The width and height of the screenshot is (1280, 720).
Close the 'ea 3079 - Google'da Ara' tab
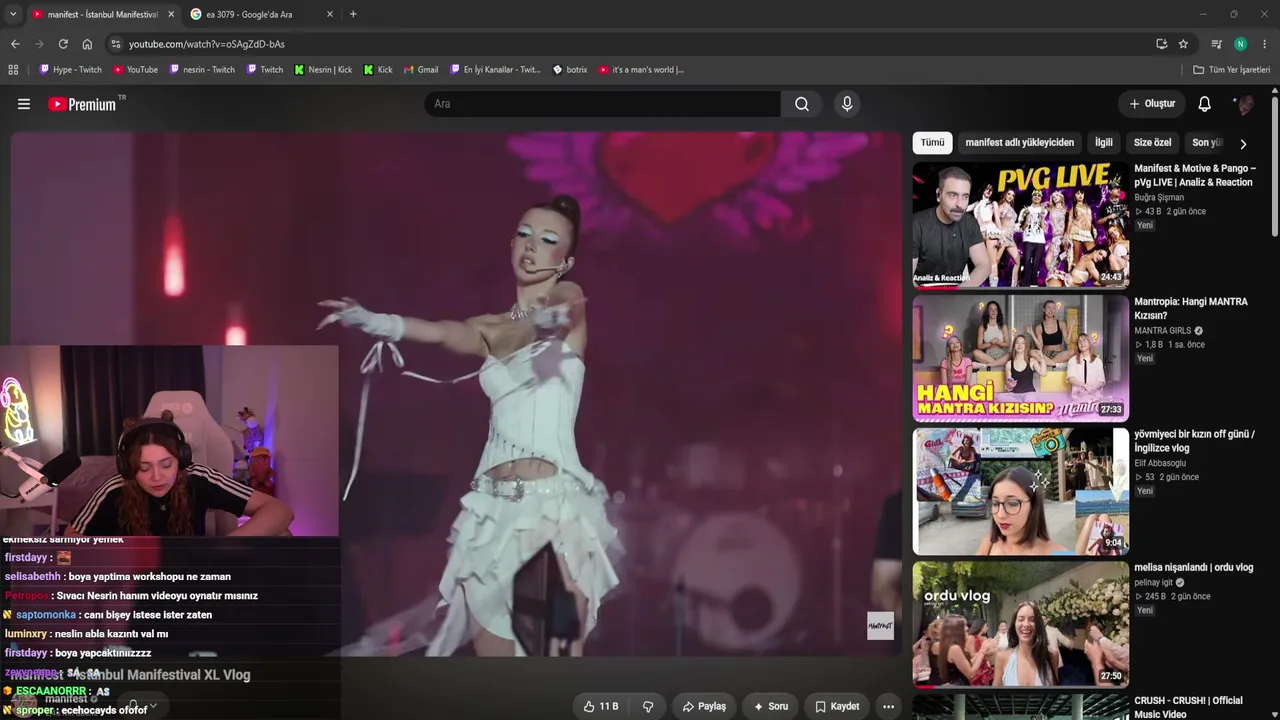coord(330,14)
